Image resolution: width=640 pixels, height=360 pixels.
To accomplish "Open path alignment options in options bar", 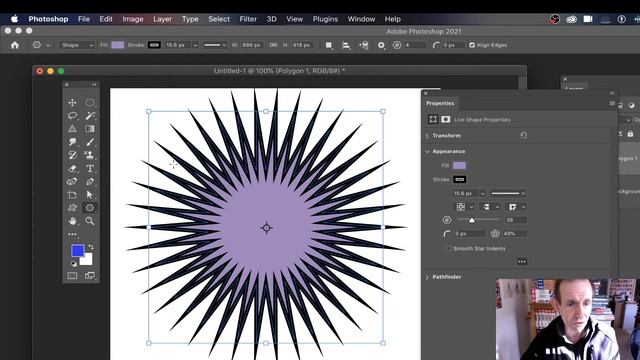I will pos(346,45).
